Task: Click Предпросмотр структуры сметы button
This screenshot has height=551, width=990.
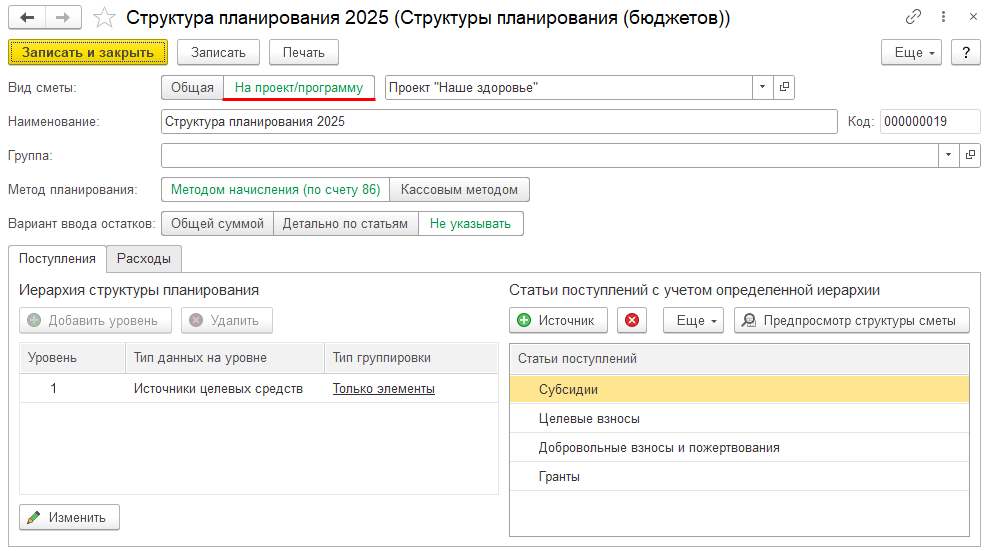Action: coord(852,321)
